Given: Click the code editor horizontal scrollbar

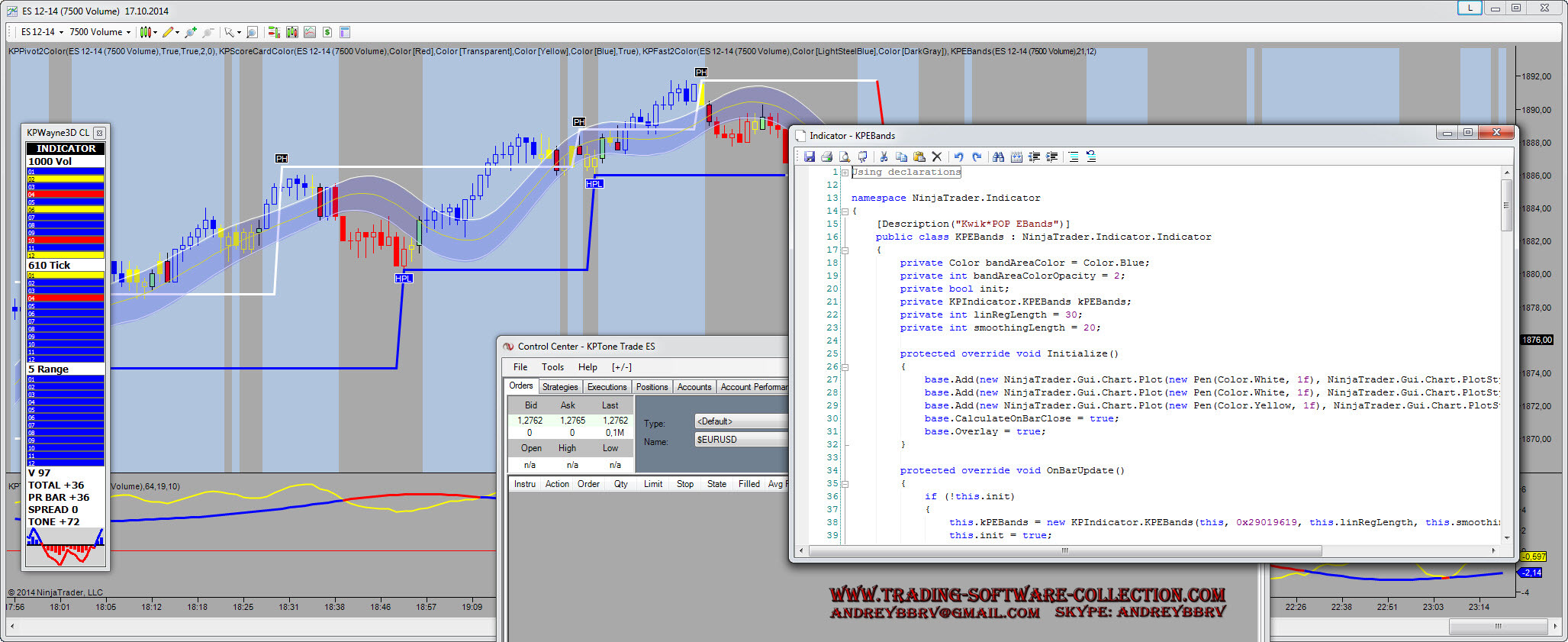Looking at the screenshot, I should [1064, 550].
